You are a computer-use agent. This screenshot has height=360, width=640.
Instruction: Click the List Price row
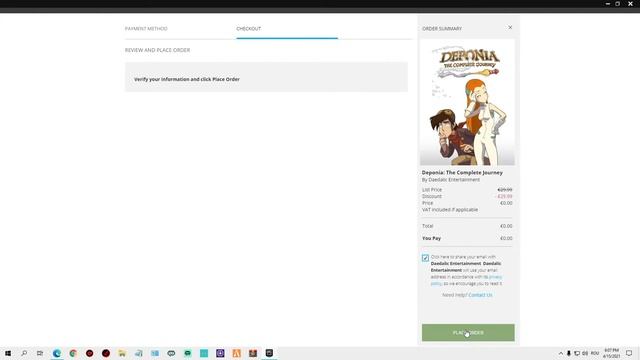[x=467, y=190]
